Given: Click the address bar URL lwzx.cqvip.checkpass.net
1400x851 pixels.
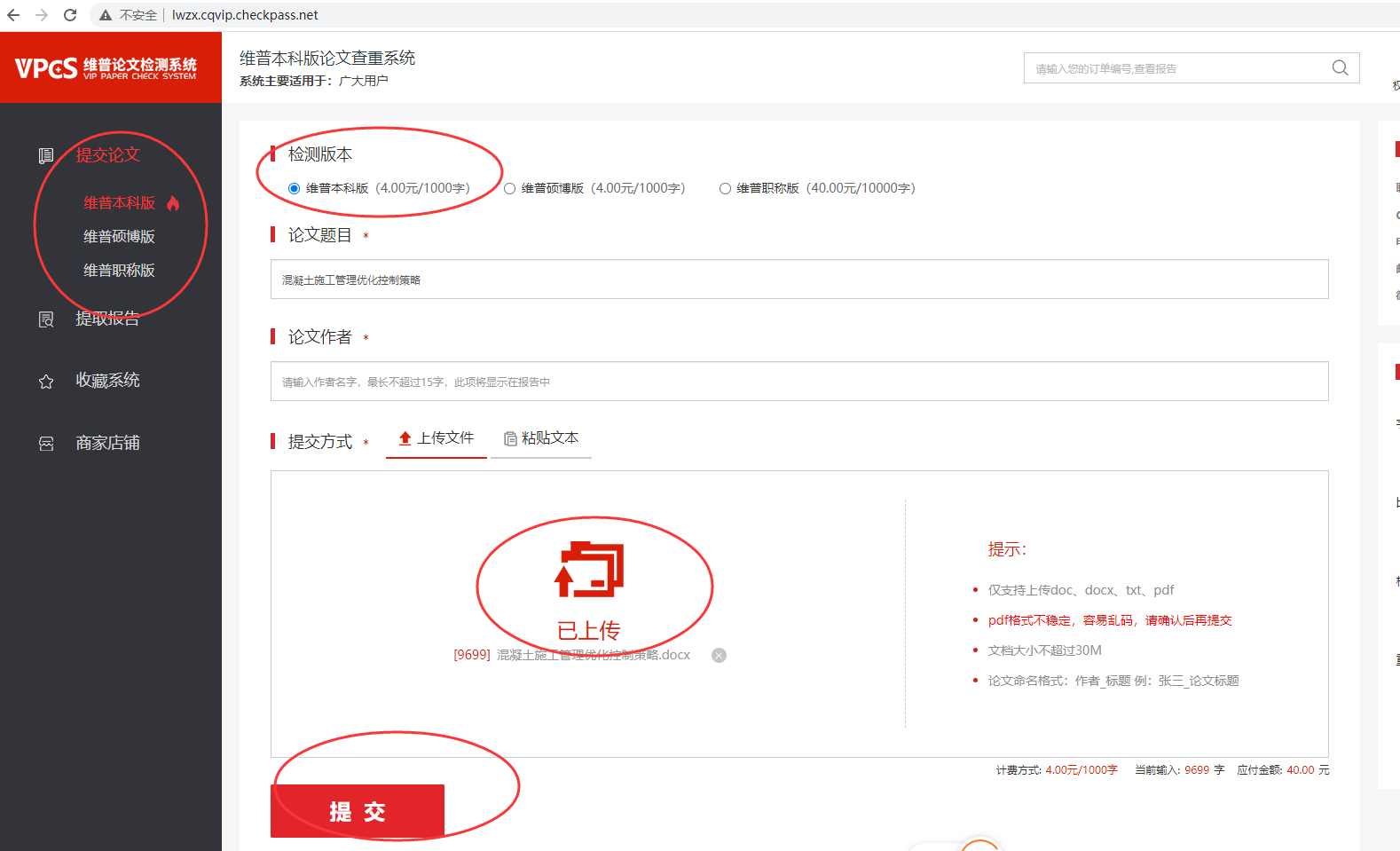Looking at the screenshot, I should pos(245,15).
